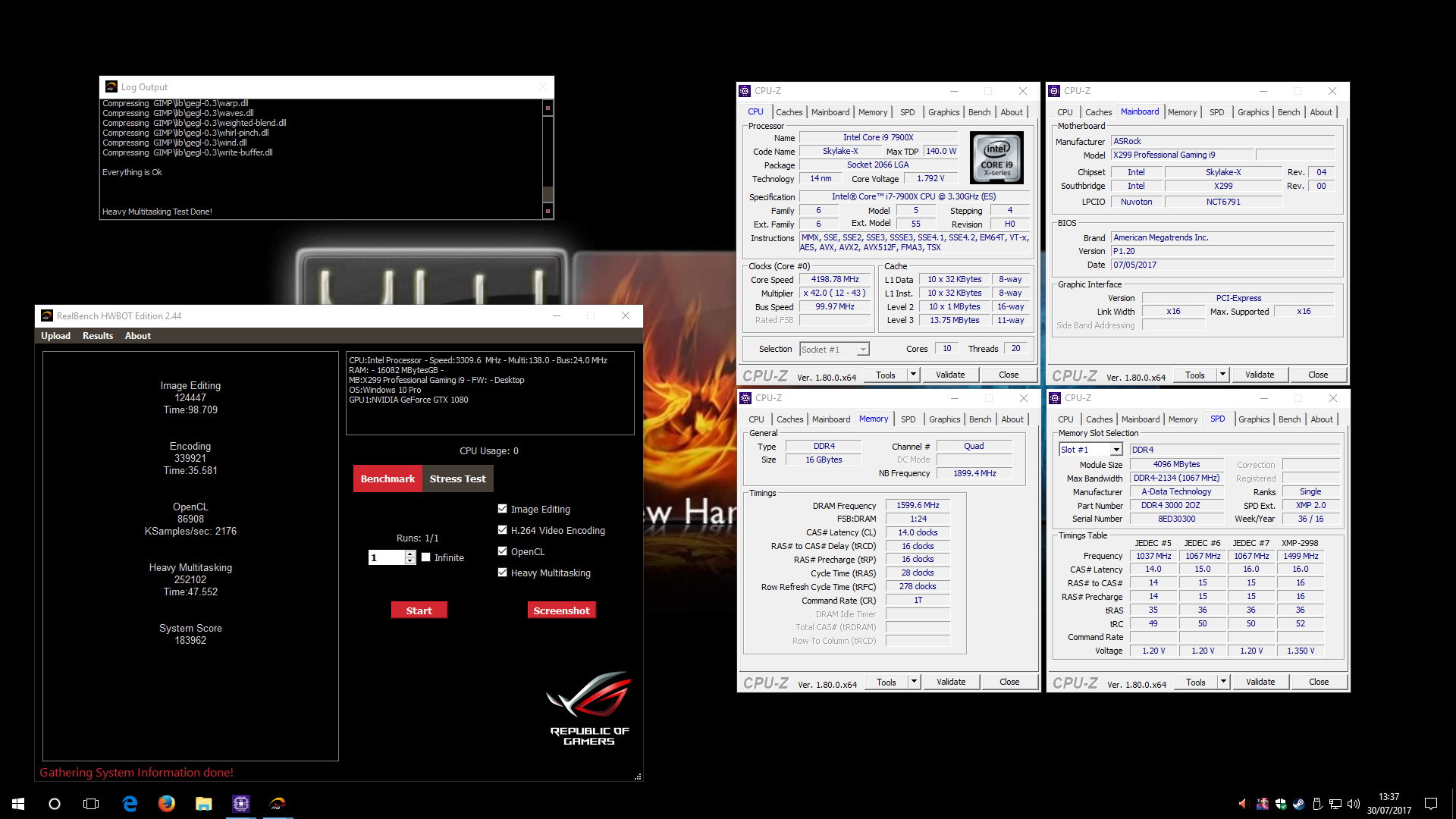Click the RealBench title bar app icon
This screenshot has width=1456, height=819.
pos(47,316)
